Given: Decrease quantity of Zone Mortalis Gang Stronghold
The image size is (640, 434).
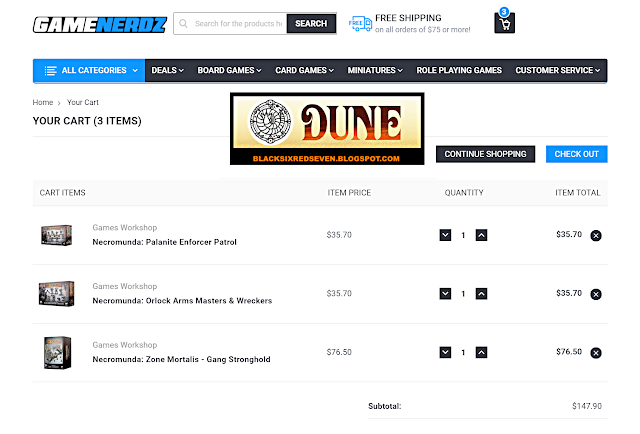Looking at the screenshot, I should pyautogui.click(x=445, y=352).
